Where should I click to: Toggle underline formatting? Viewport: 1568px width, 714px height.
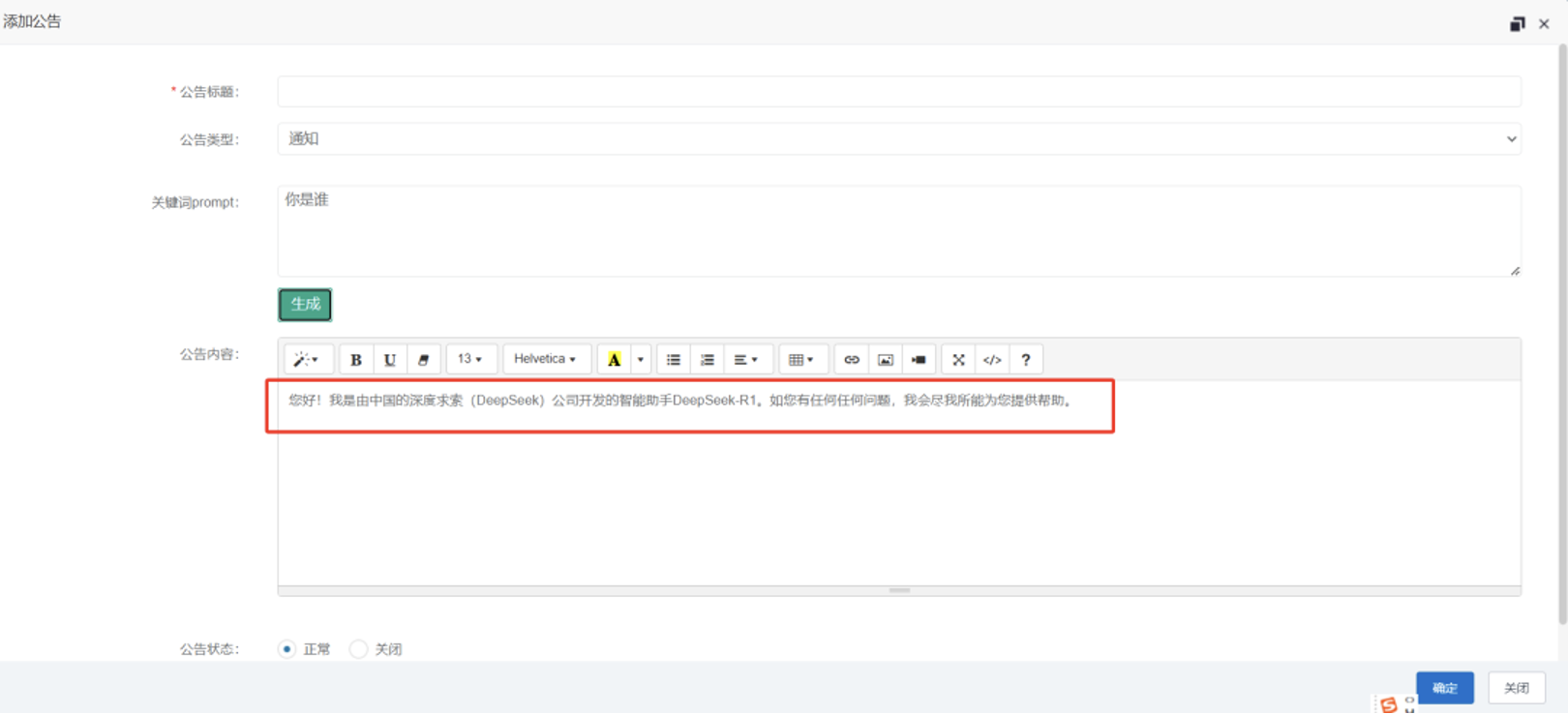(x=389, y=360)
